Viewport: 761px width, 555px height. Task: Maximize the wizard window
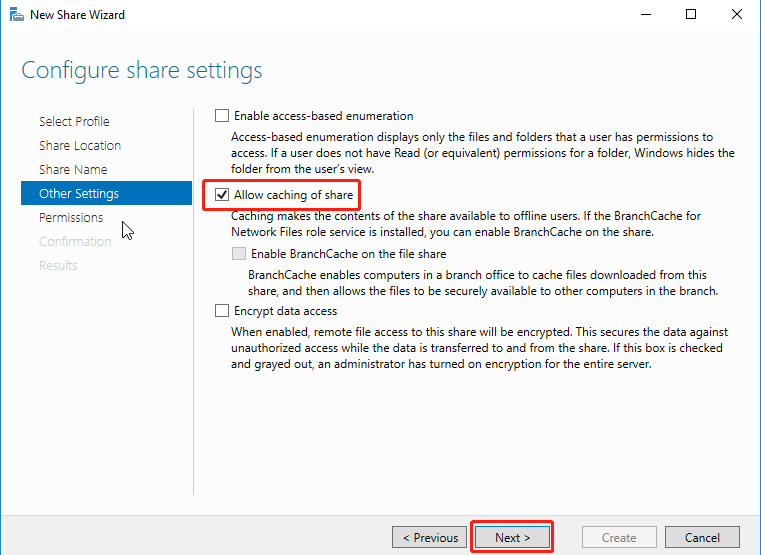tap(691, 15)
